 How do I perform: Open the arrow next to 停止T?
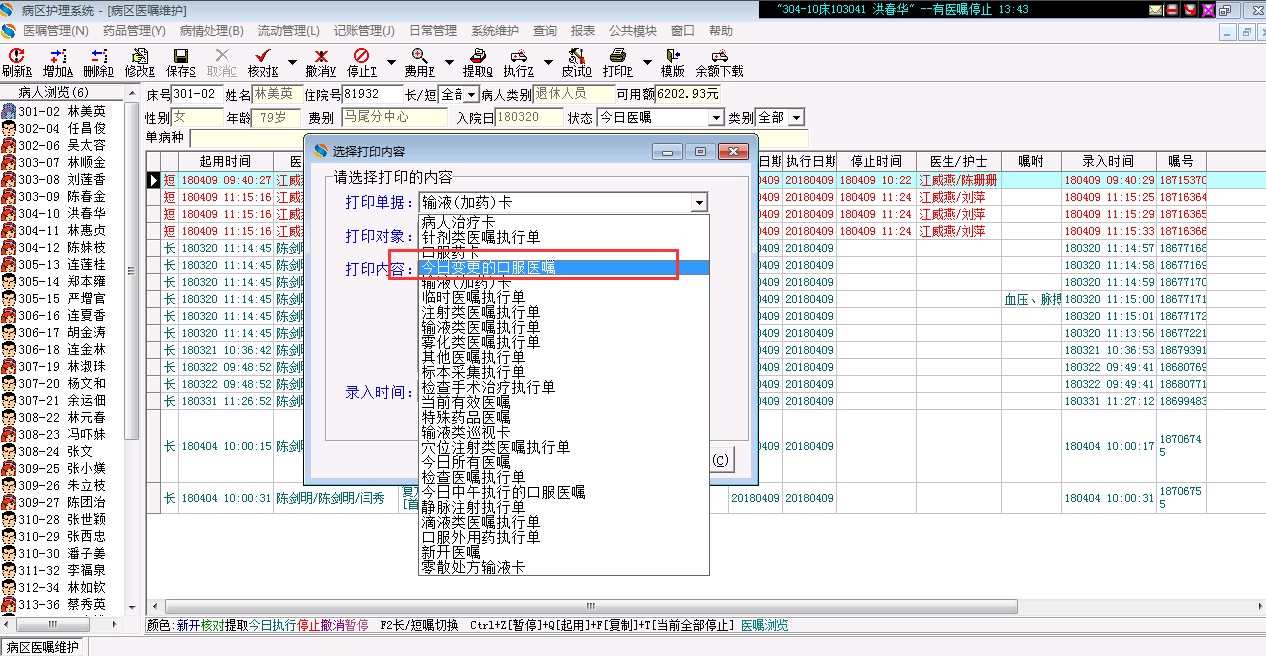[390, 62]
